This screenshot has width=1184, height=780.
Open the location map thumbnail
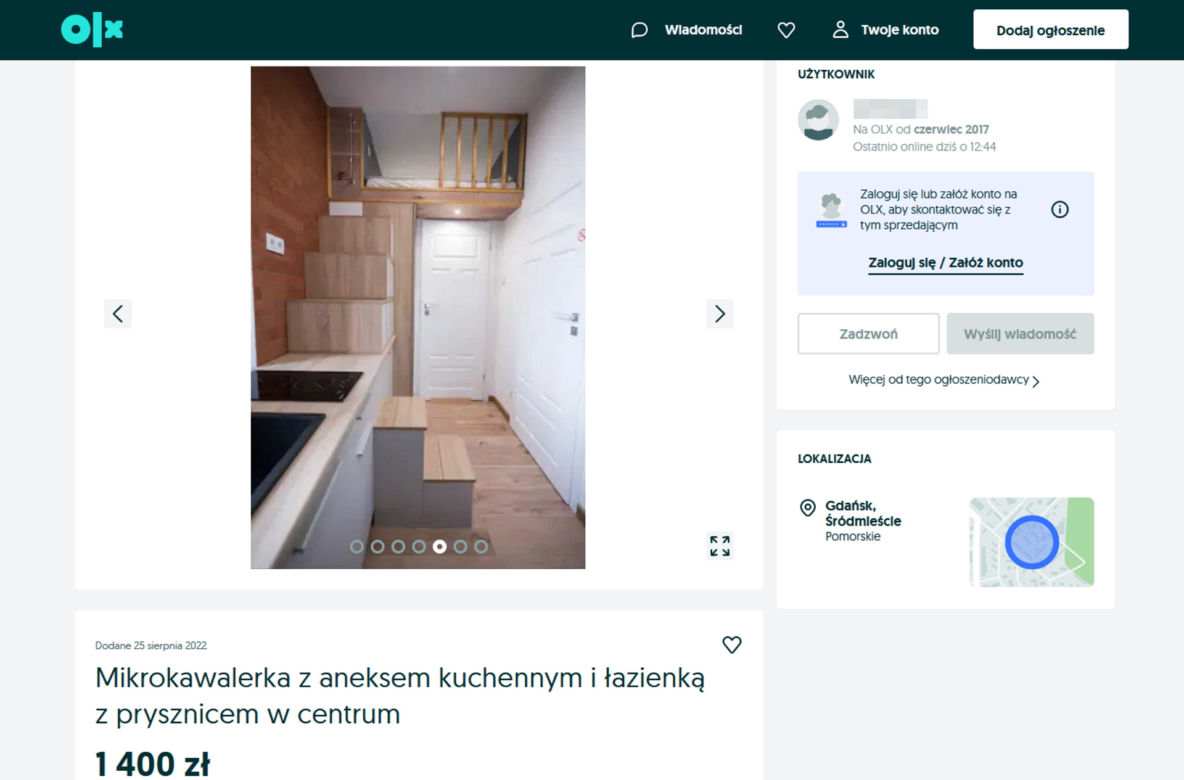tap(1031, 541)
